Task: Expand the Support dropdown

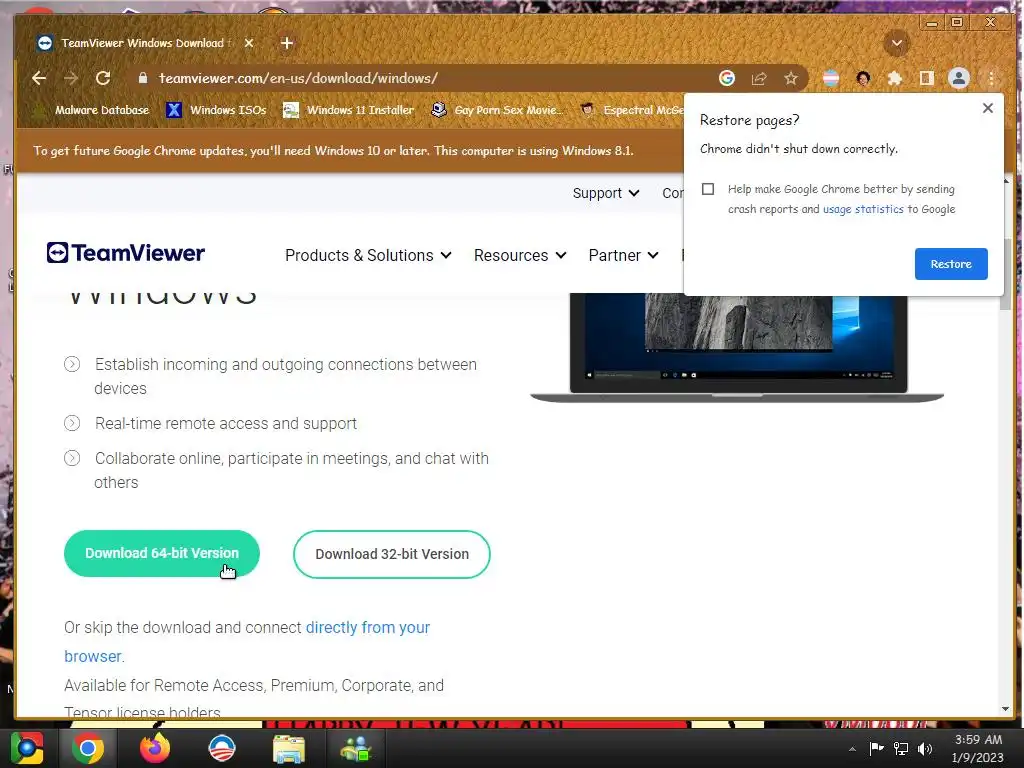Action: tap(605, 193)
